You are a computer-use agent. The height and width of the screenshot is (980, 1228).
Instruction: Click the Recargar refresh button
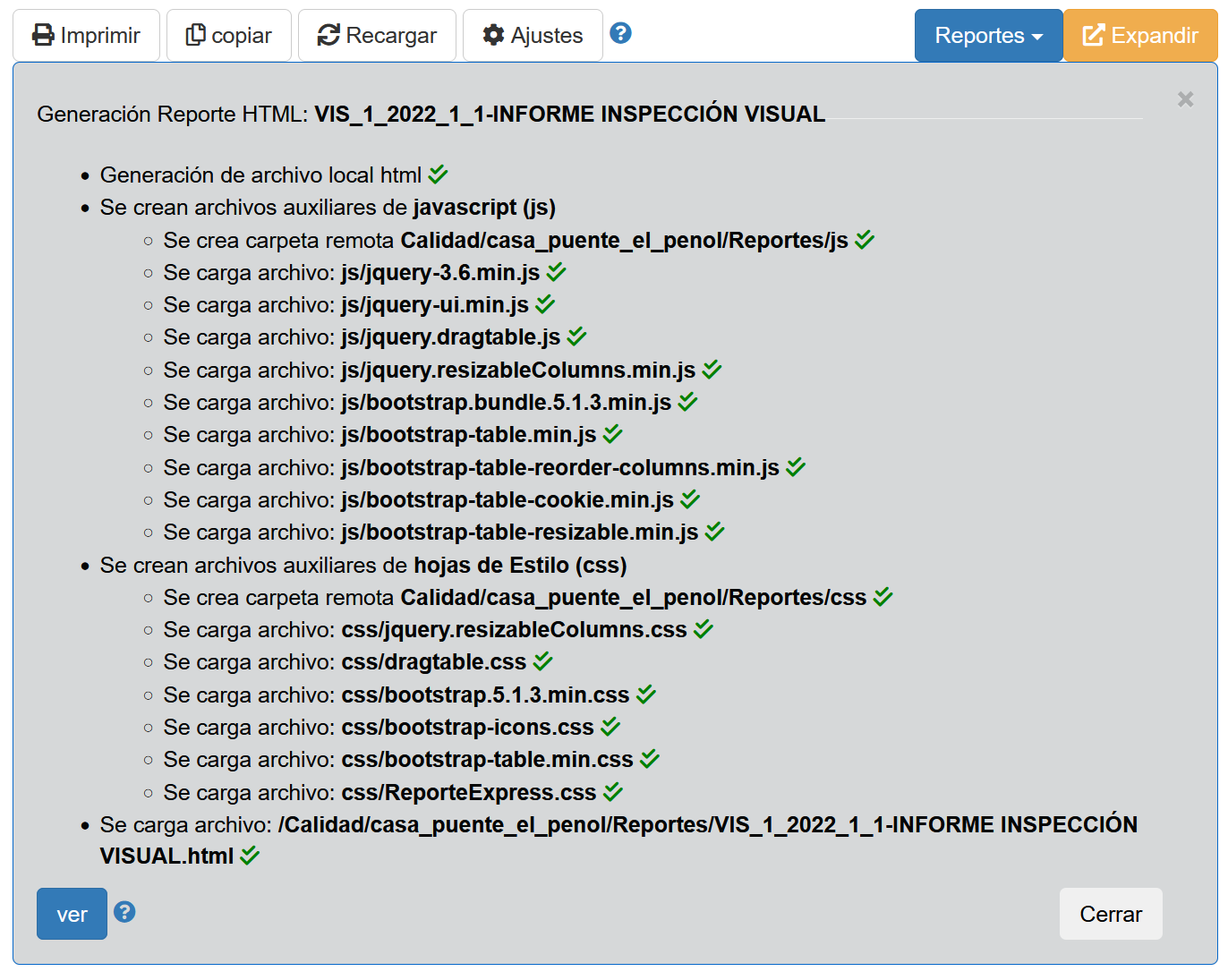click(377, 36)
